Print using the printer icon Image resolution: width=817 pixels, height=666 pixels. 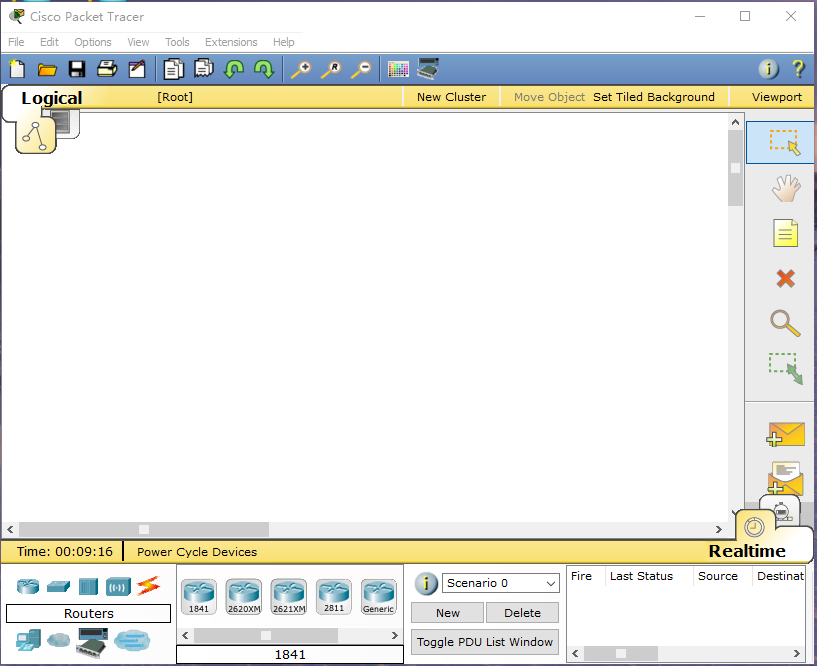pyautogui.click(x=107, y=69)
